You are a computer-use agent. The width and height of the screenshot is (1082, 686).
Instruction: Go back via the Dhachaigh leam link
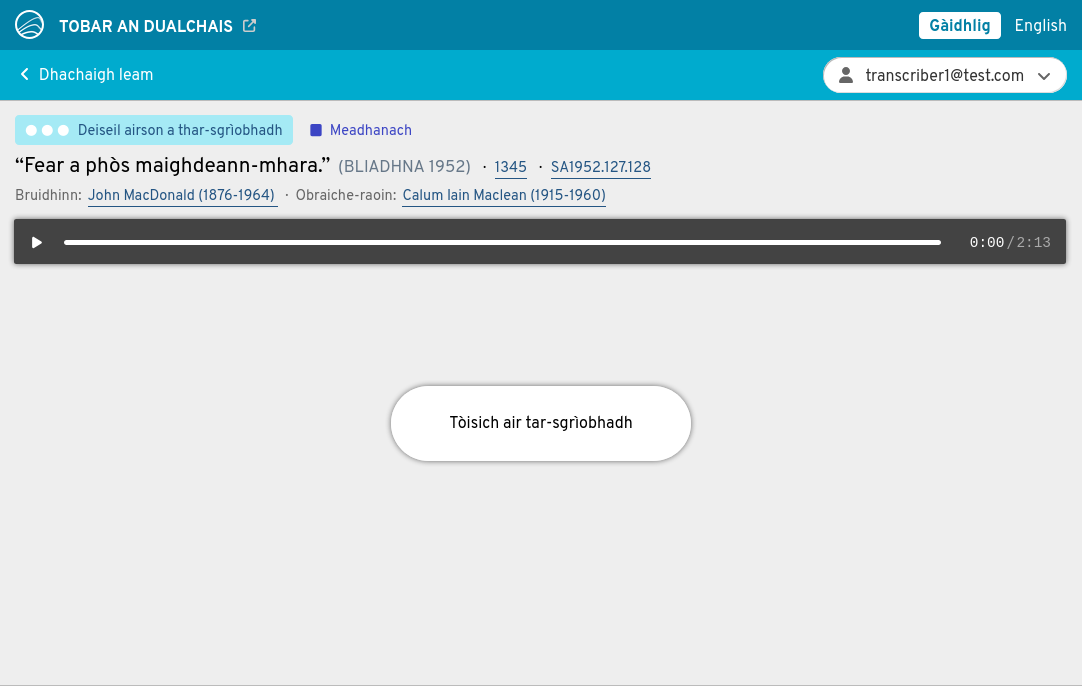pyautogui.click(x=95, y=75)
